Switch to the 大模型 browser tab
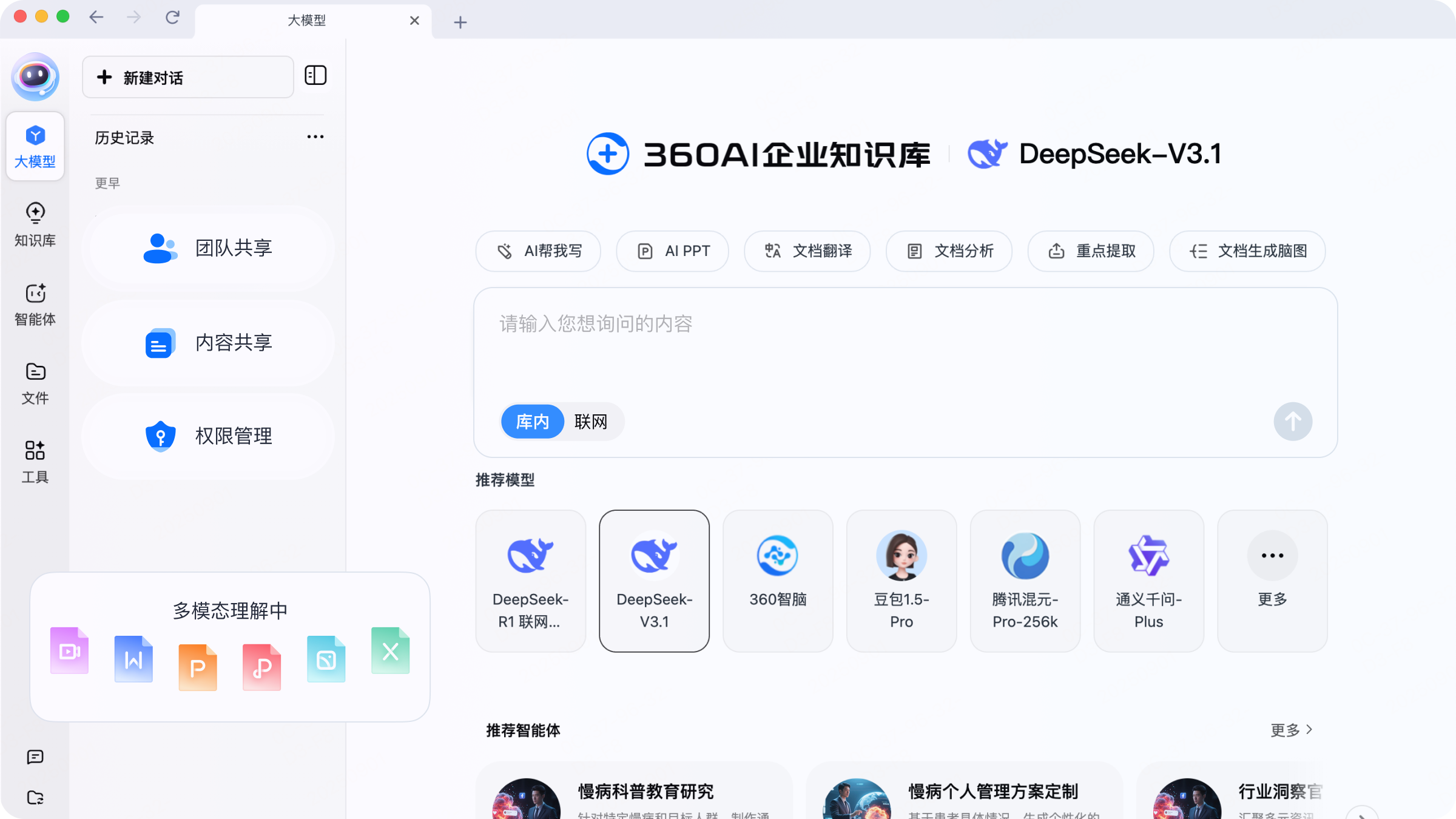Viewport: 1456px width, 819px height. tap(307, 20)
